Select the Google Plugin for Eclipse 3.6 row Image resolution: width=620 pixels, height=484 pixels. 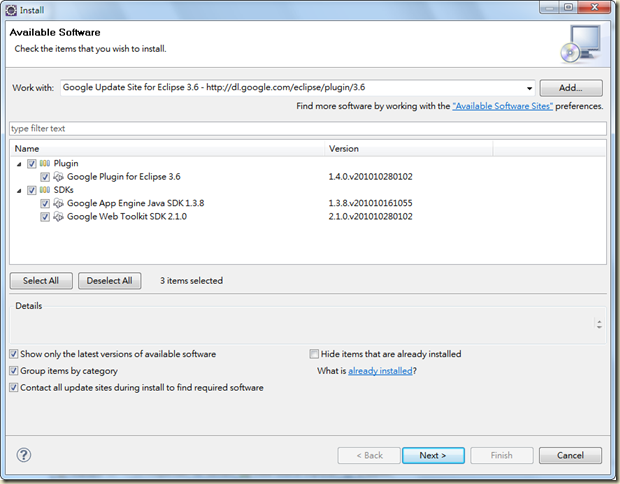pyautogui.click(x=123, y=177)
